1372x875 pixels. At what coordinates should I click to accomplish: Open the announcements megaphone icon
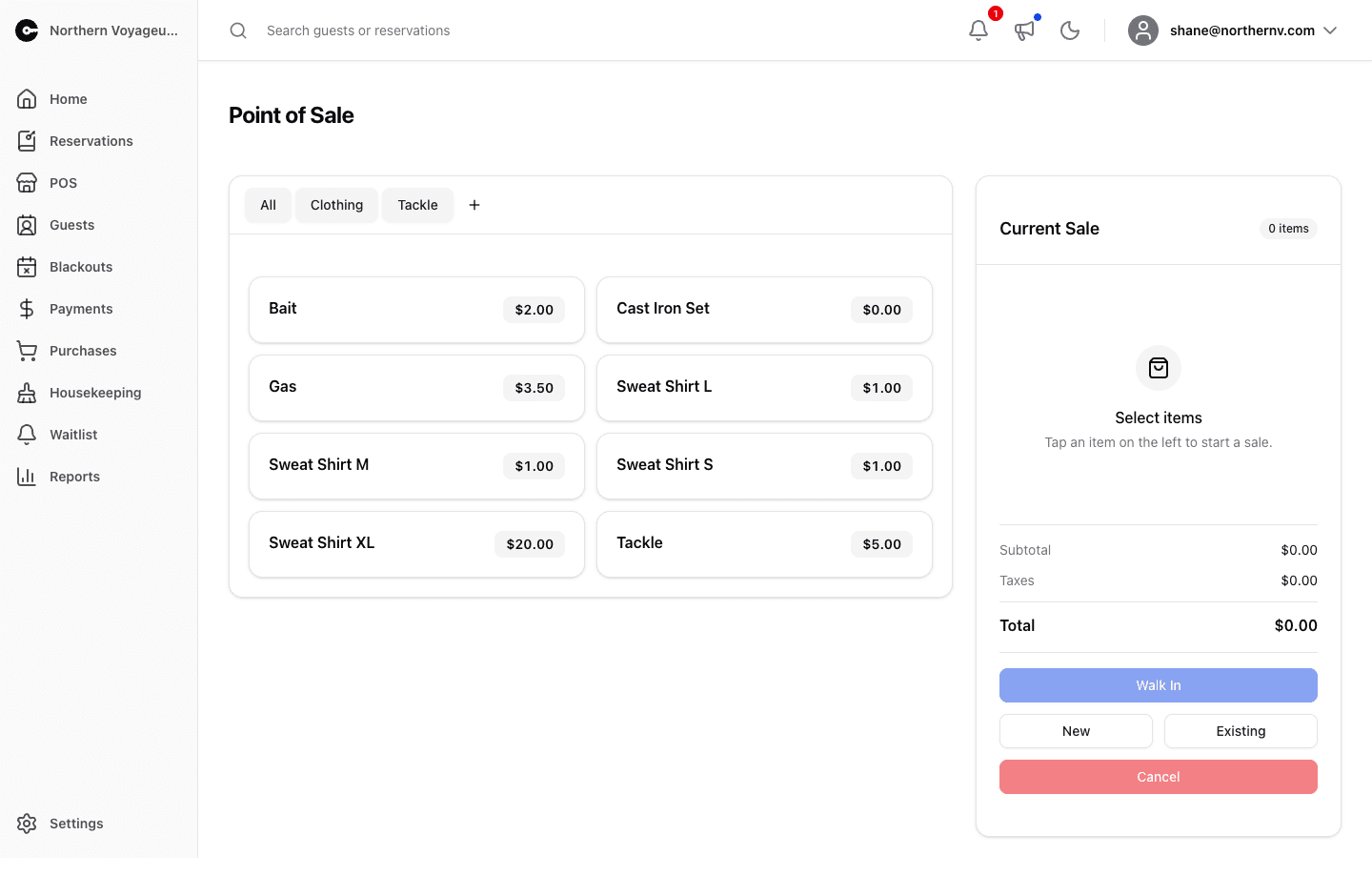pyautogui.click(x=1024, y=31)
